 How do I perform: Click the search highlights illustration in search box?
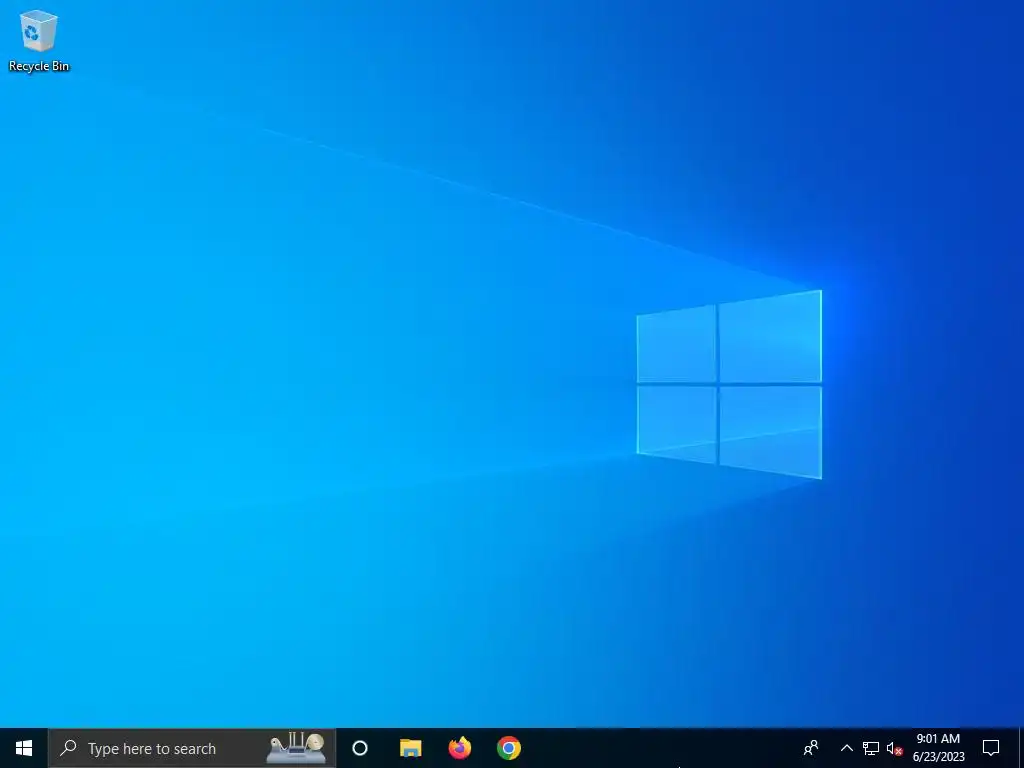(296, 748)
